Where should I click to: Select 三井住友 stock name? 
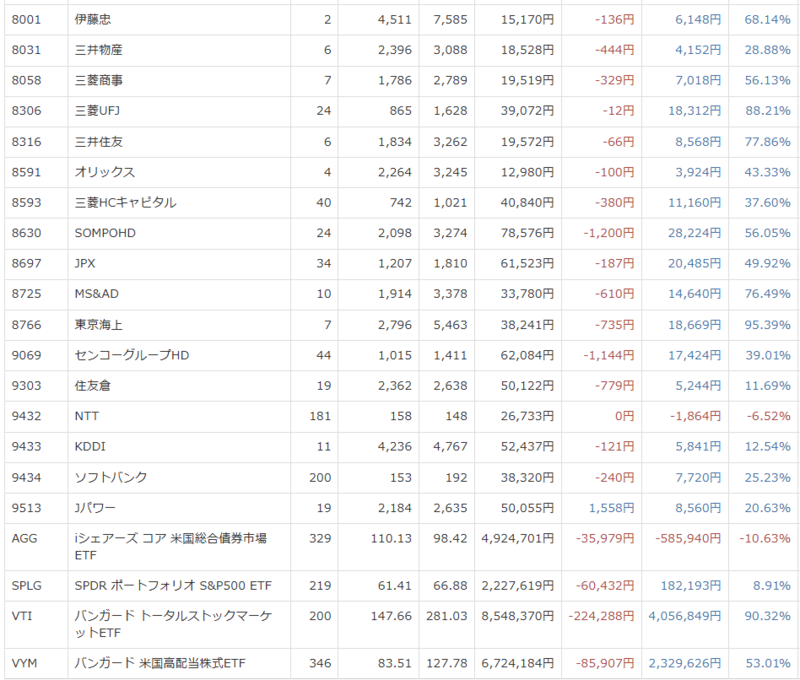(x=98, y=142)
